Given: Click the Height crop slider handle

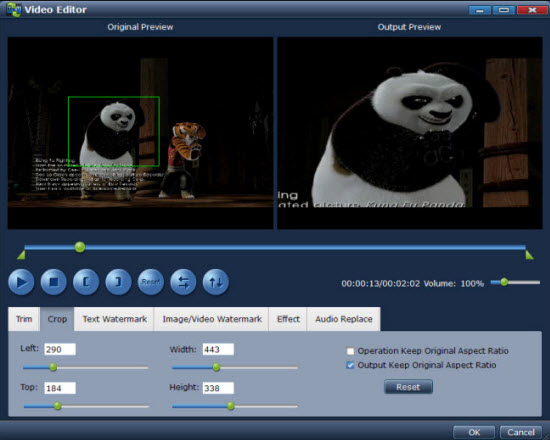Looking at the screenshot, I should [230, 406].
